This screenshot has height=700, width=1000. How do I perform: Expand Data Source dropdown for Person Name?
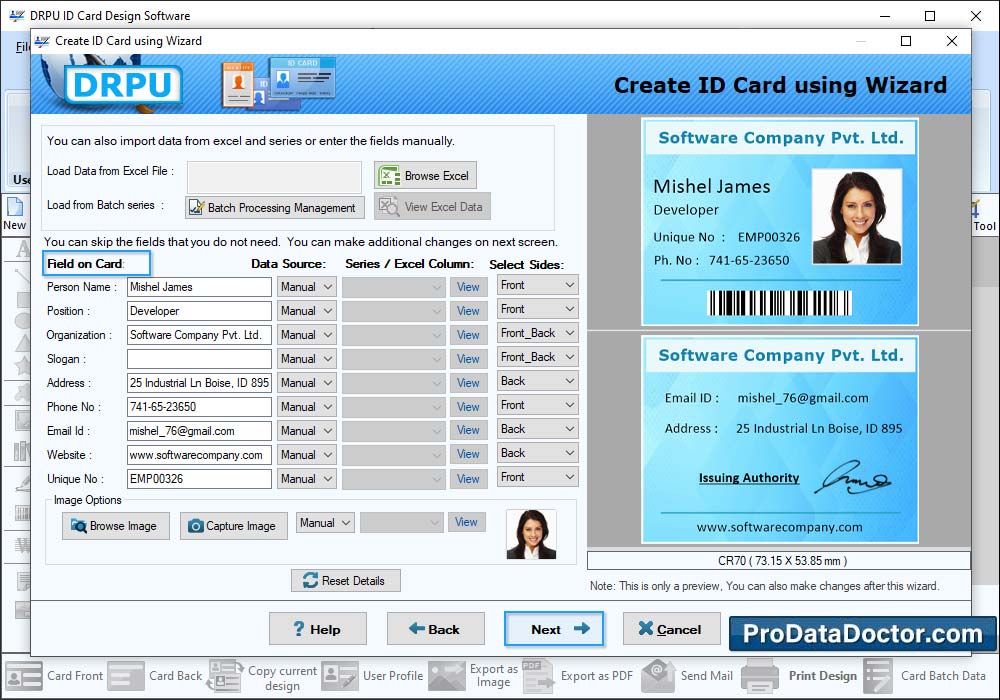(306, 287)
